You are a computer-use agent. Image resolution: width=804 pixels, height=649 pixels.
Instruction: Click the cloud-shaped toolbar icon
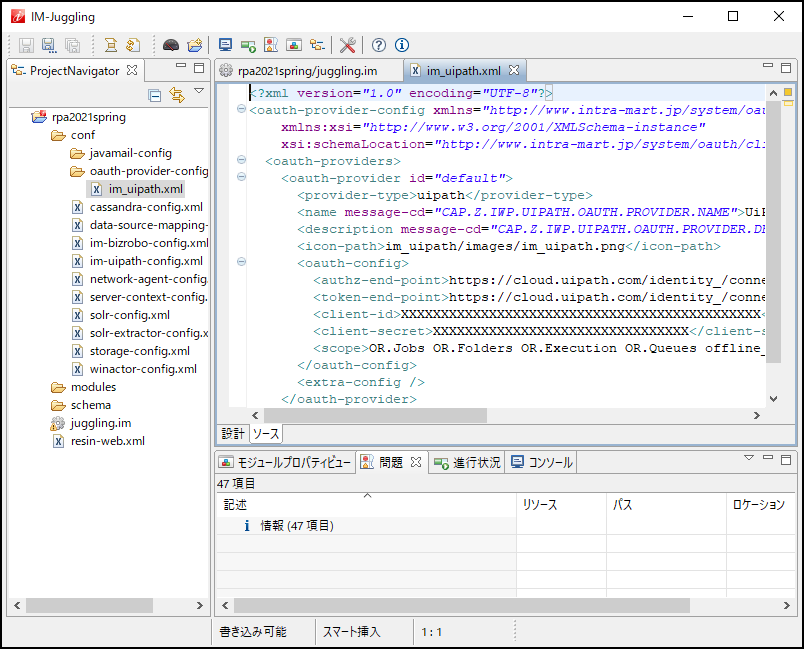[169, 45]
